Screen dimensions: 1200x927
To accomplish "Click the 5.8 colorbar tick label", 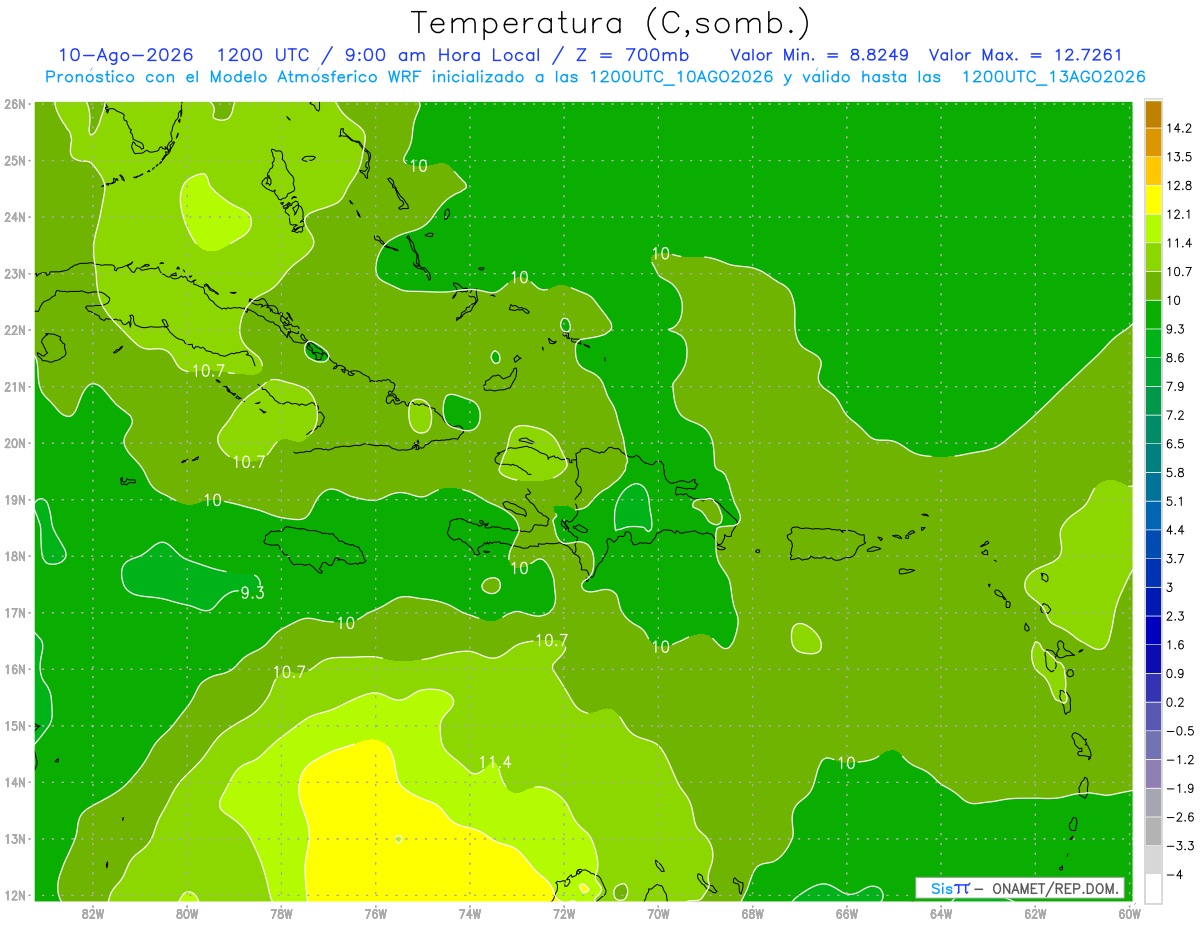I will (x=1176, y=472).
